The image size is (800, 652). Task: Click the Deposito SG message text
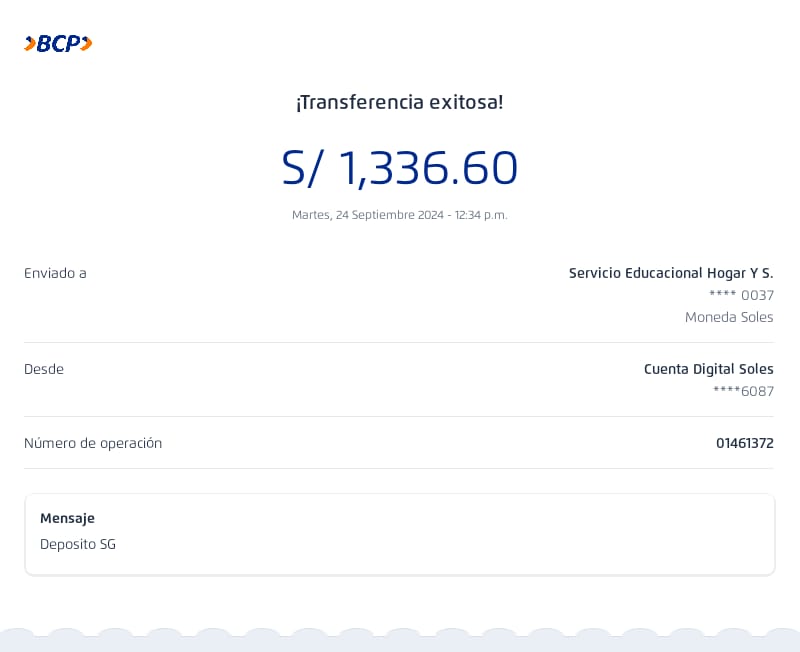tap(78, 545)
